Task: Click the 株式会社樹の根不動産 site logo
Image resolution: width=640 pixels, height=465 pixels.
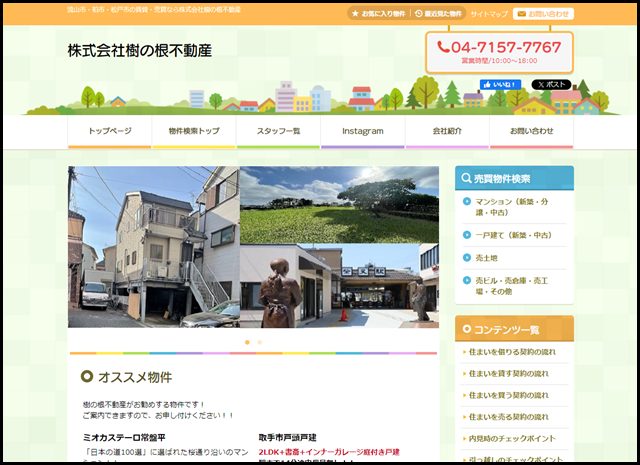Action: 140,51
